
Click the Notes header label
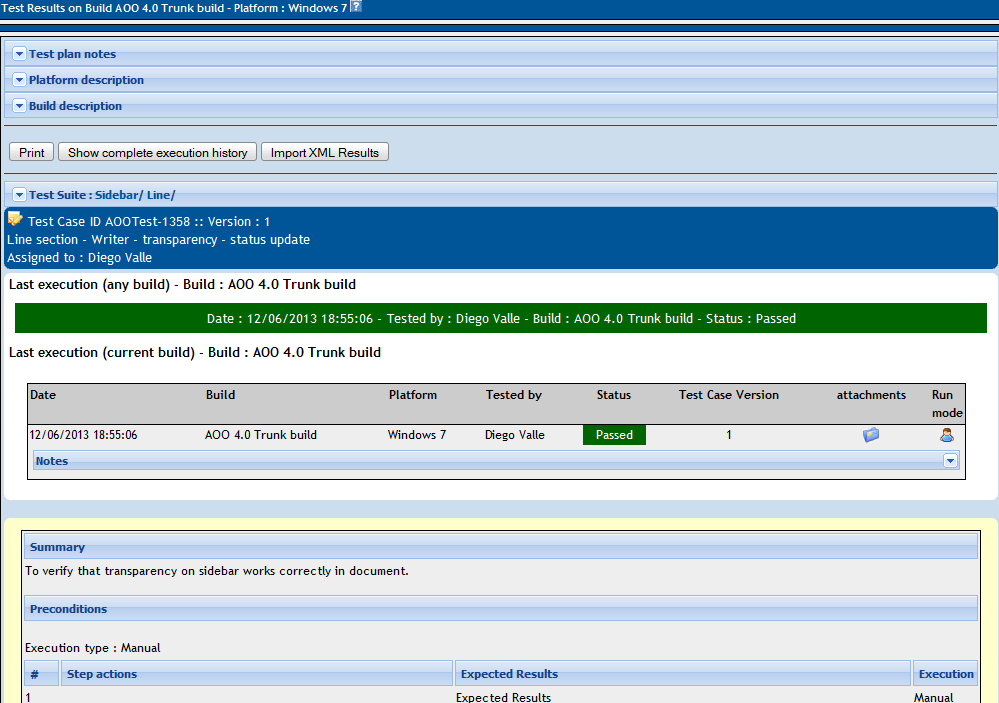(x=52, y=461)
